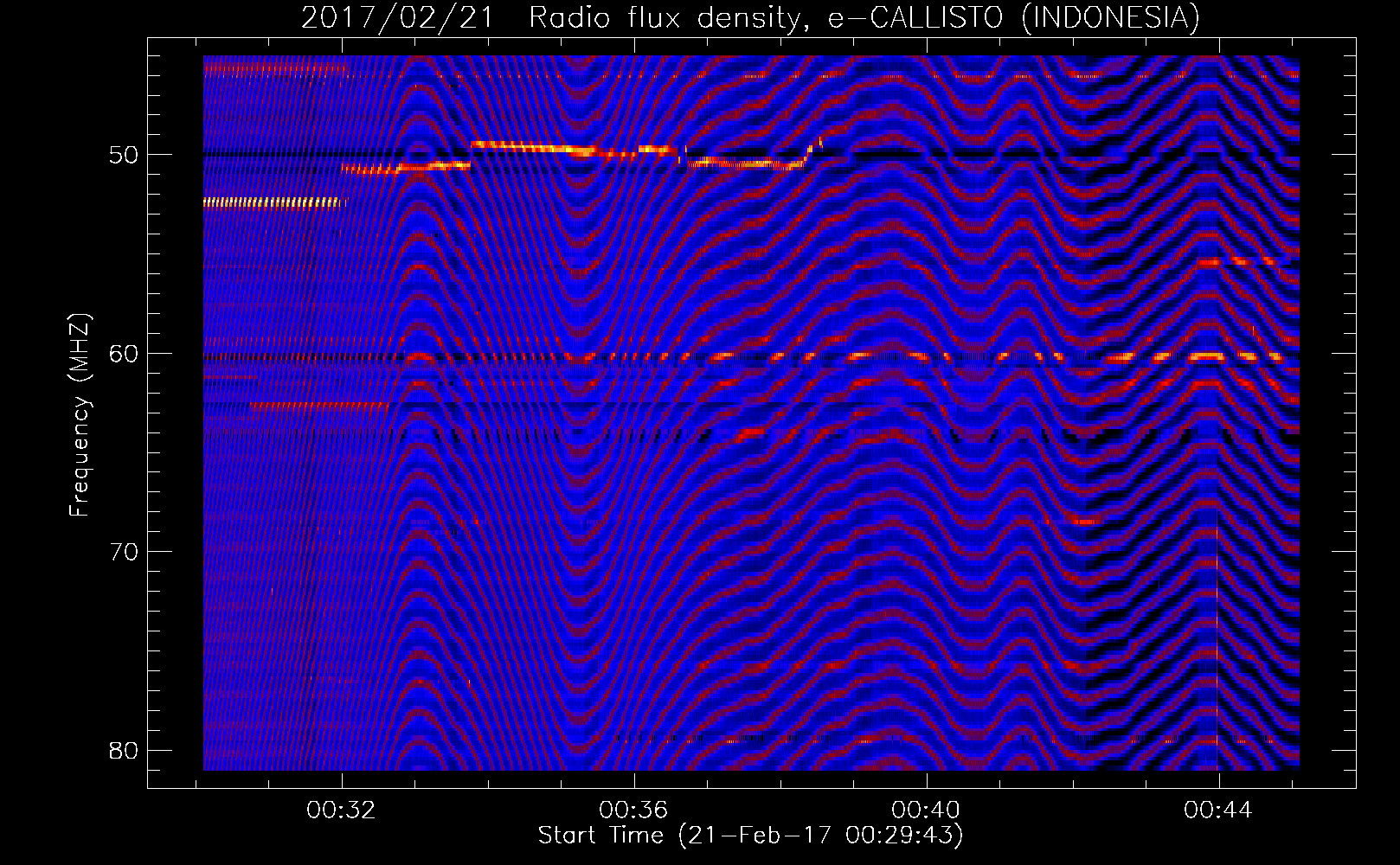The width and height of the screenshot is (1400, 865).
Task: Click the '50' frequency tick label
Action: pos(124,155)
